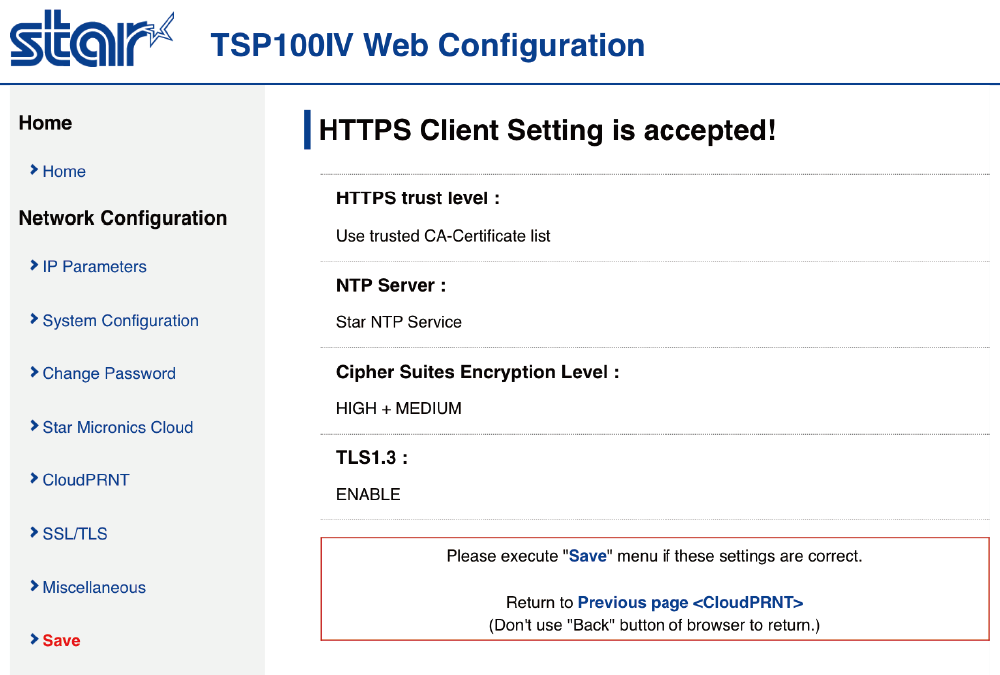Open System Configuration menu item
The image size is (1000, 675).
120,321
